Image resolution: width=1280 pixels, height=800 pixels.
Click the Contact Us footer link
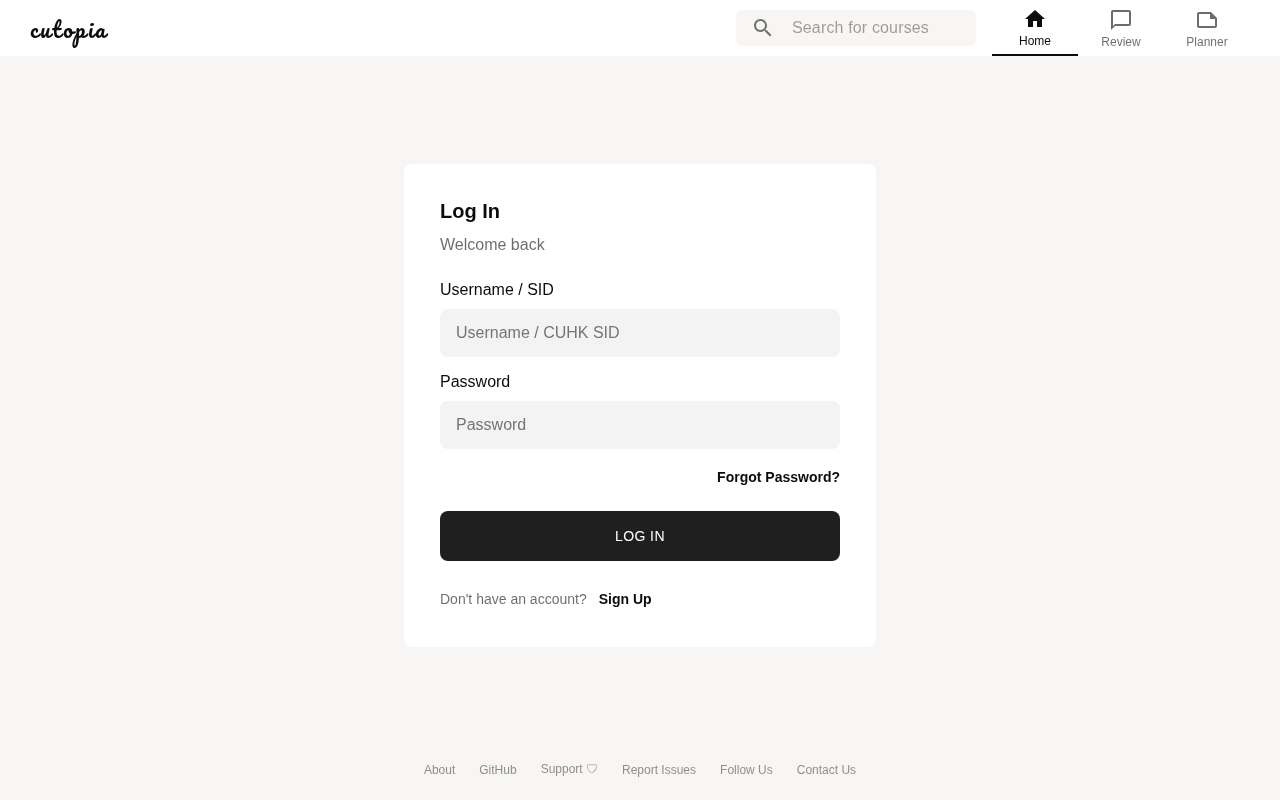pyautogui.click(x=826, y=770)
